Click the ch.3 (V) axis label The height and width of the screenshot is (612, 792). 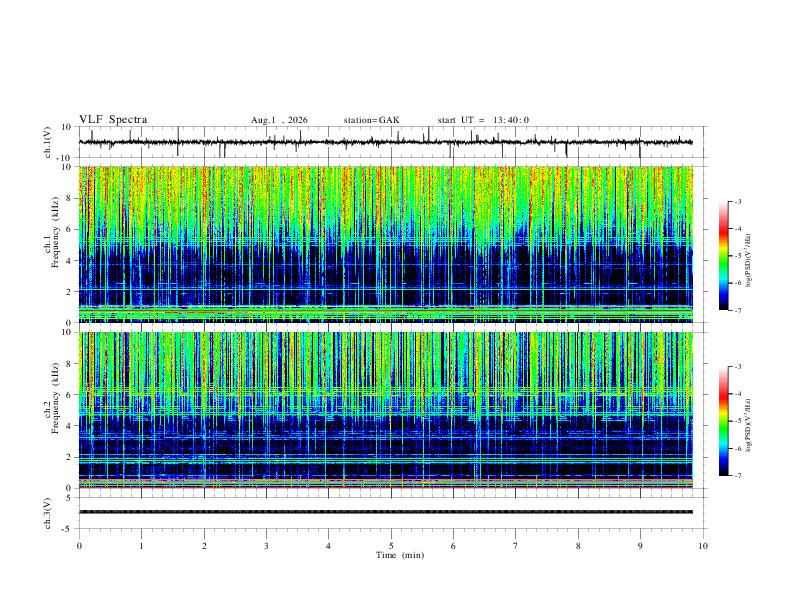(47, 513)
